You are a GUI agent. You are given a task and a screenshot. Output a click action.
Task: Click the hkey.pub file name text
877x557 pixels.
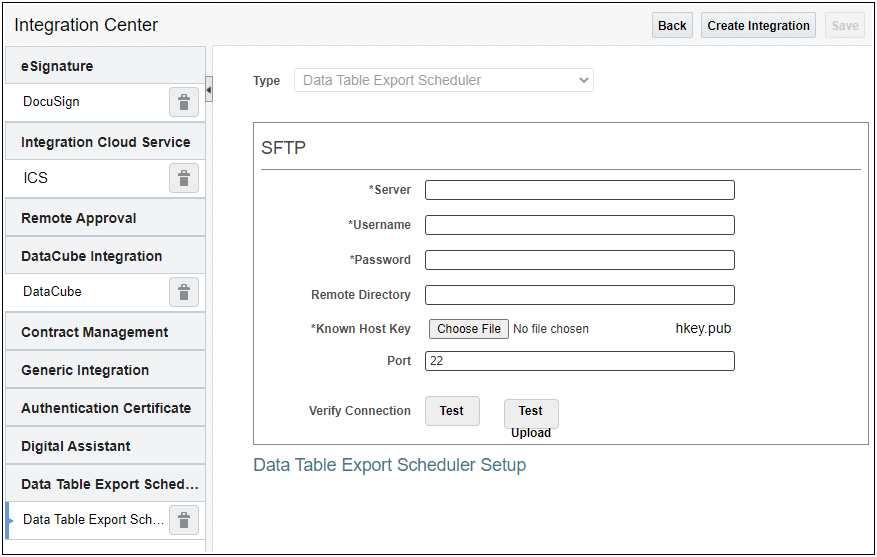click(703, 328)
